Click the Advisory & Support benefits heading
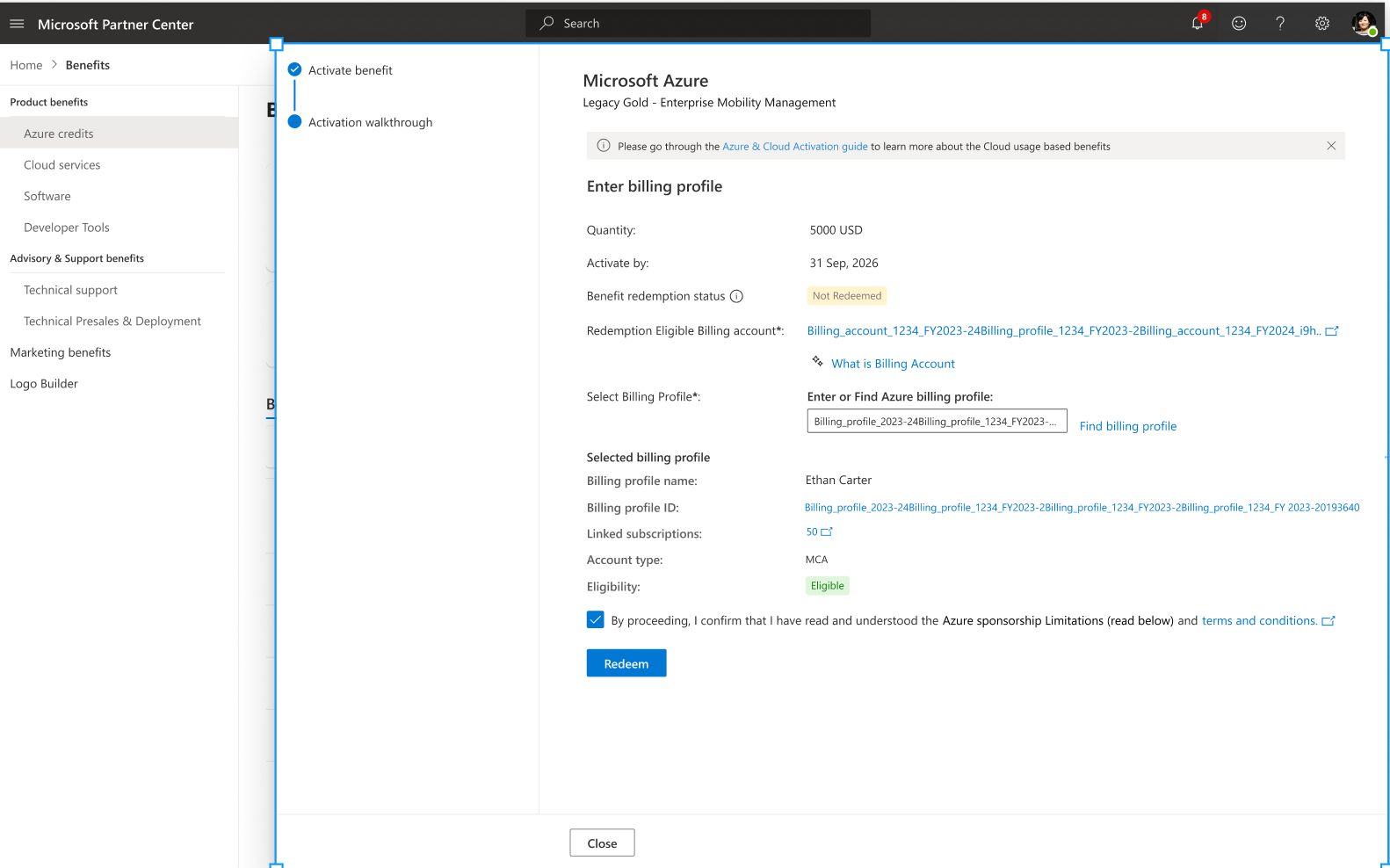The image size is (1390, 868). click(77, 258)
